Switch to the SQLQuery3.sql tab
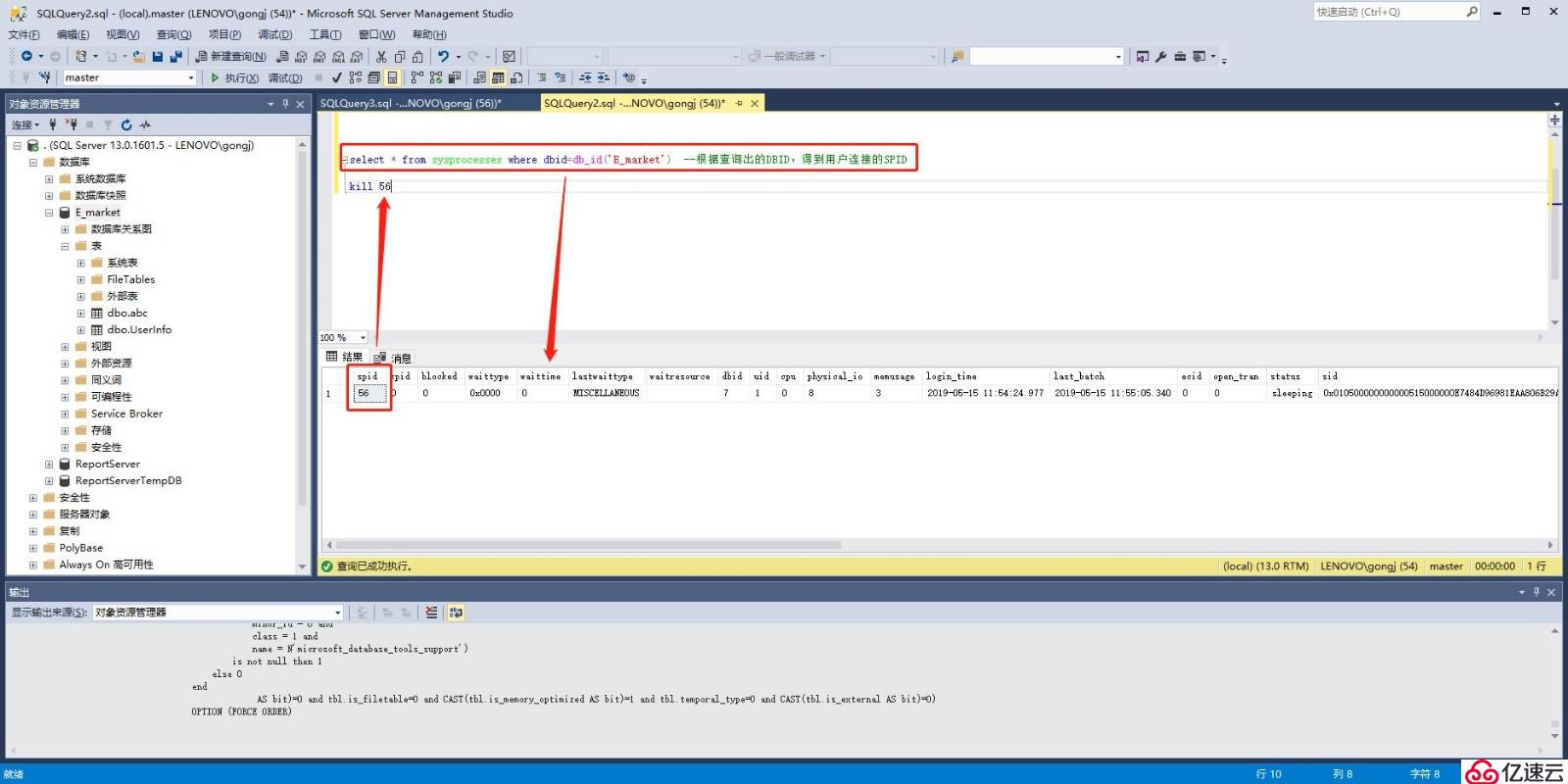The width and height of the screenshot is (1568, 784). pyautogui.click(x=411, y=103)
